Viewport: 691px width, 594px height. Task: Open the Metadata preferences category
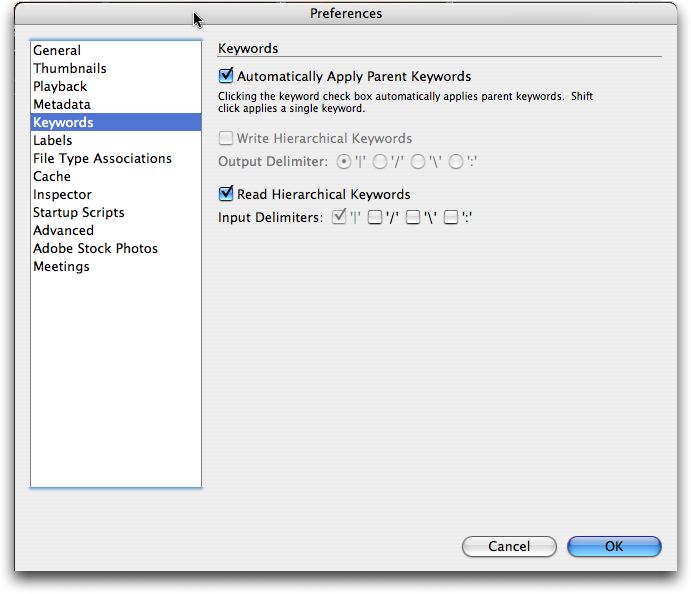(61, 104)
